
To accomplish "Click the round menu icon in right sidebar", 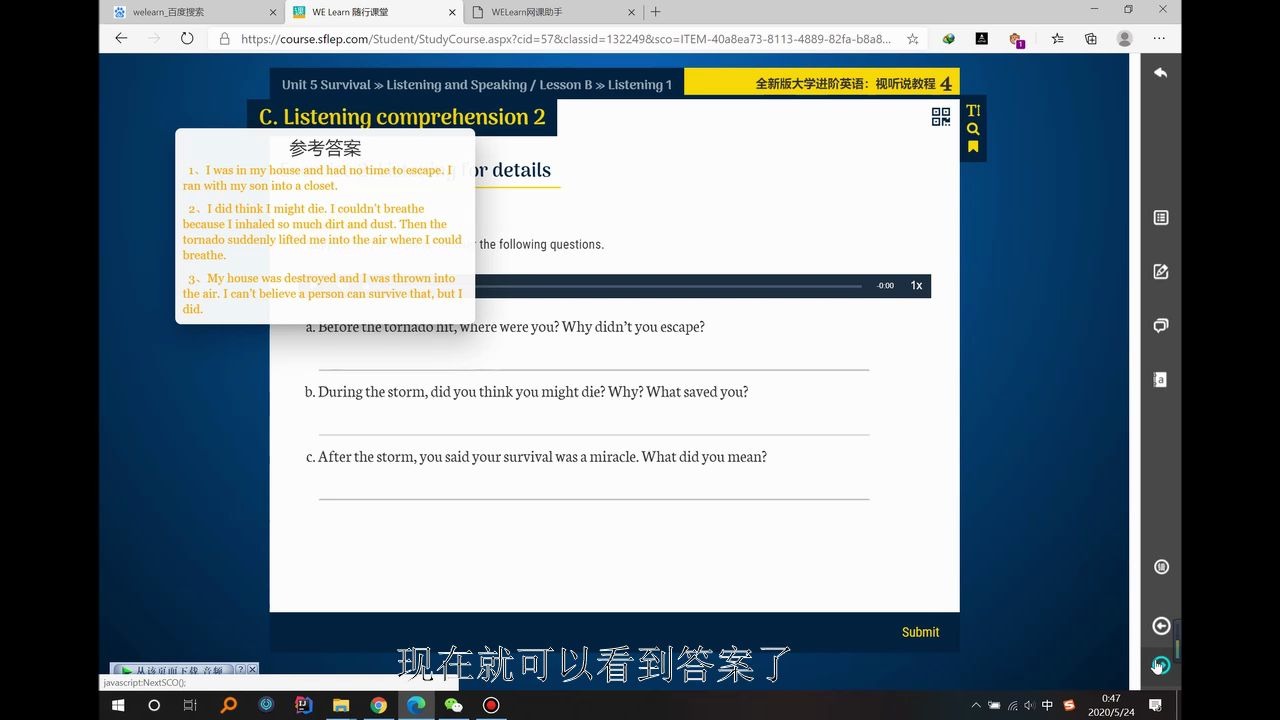I will coord(1161,567).
